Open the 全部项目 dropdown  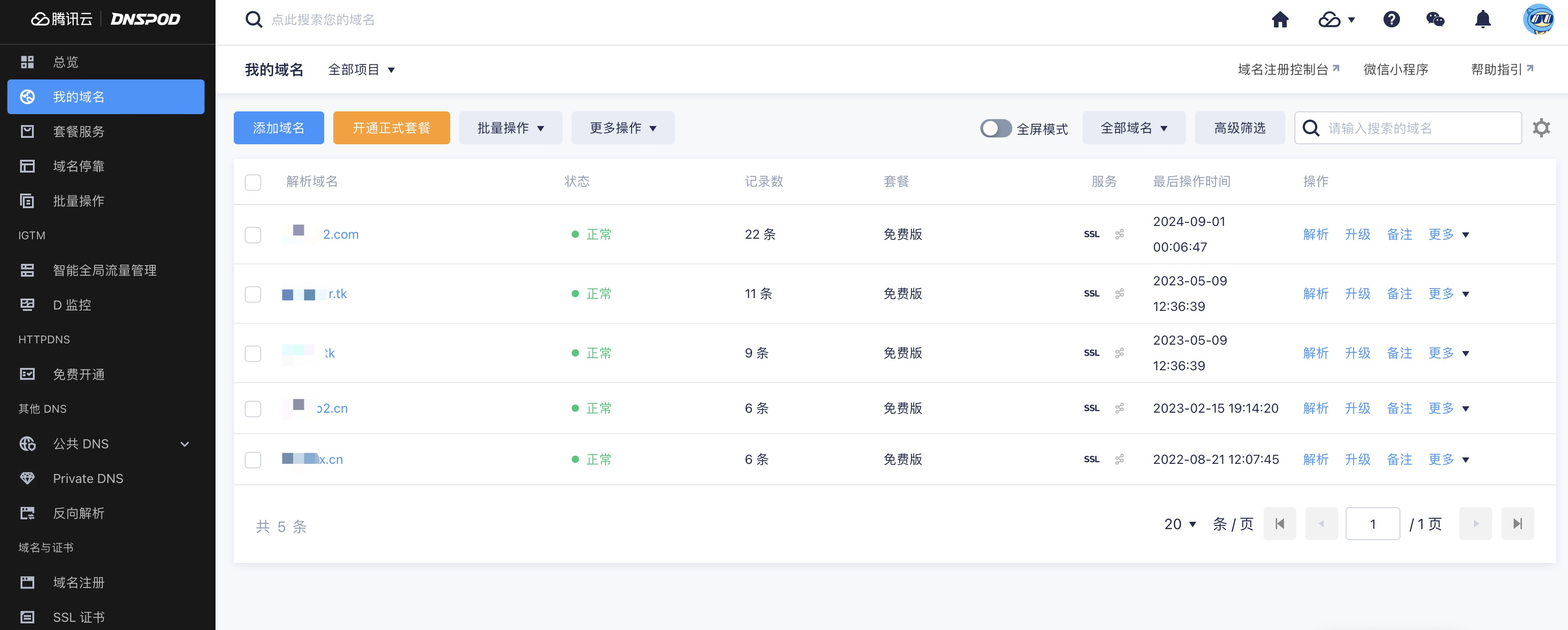[x=362, y=70]
